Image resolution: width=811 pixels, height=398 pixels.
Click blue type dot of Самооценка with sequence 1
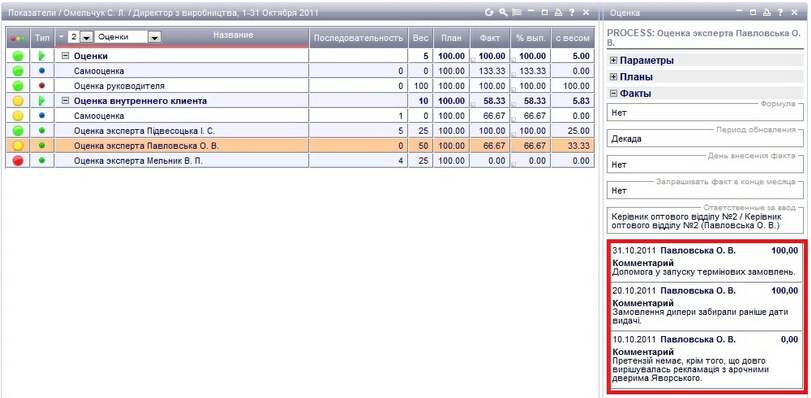pyautogui.click(x=42, y=115)
